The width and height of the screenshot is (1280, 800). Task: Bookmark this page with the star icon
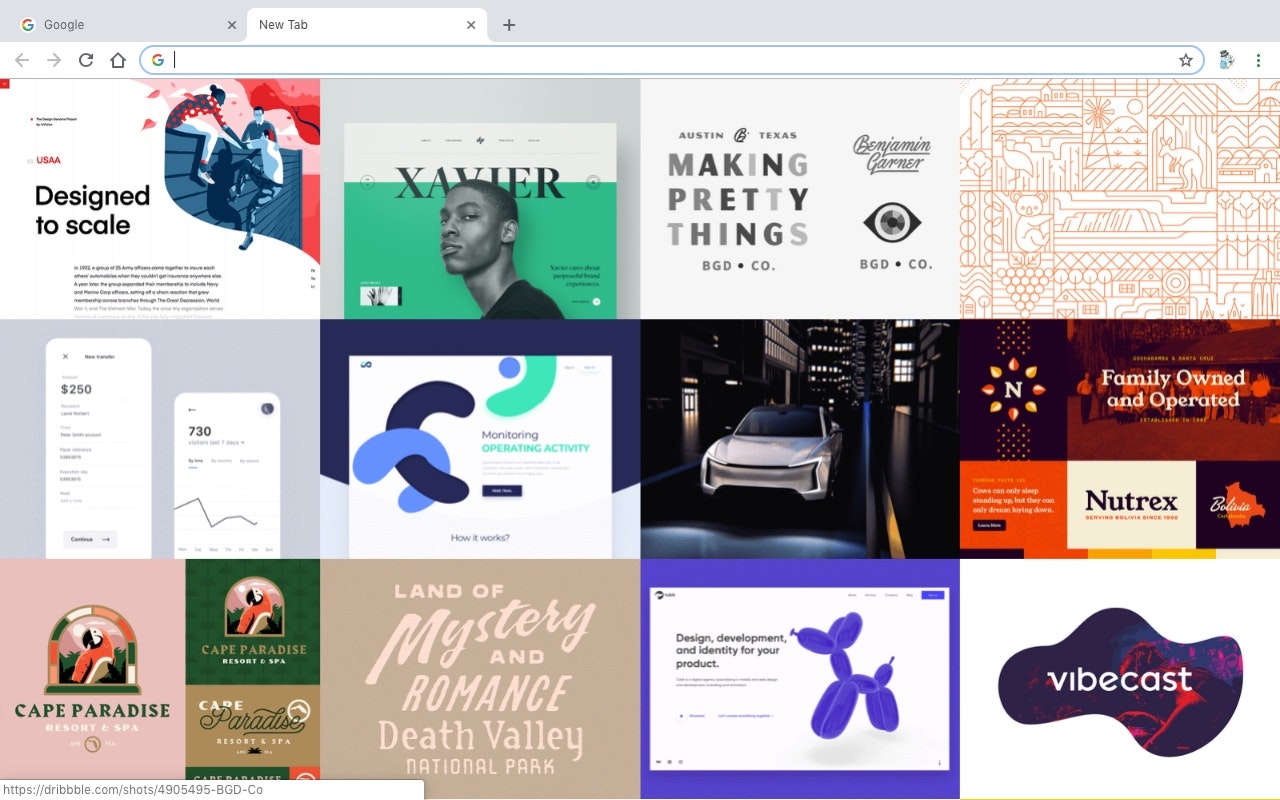pos(1186,60)
